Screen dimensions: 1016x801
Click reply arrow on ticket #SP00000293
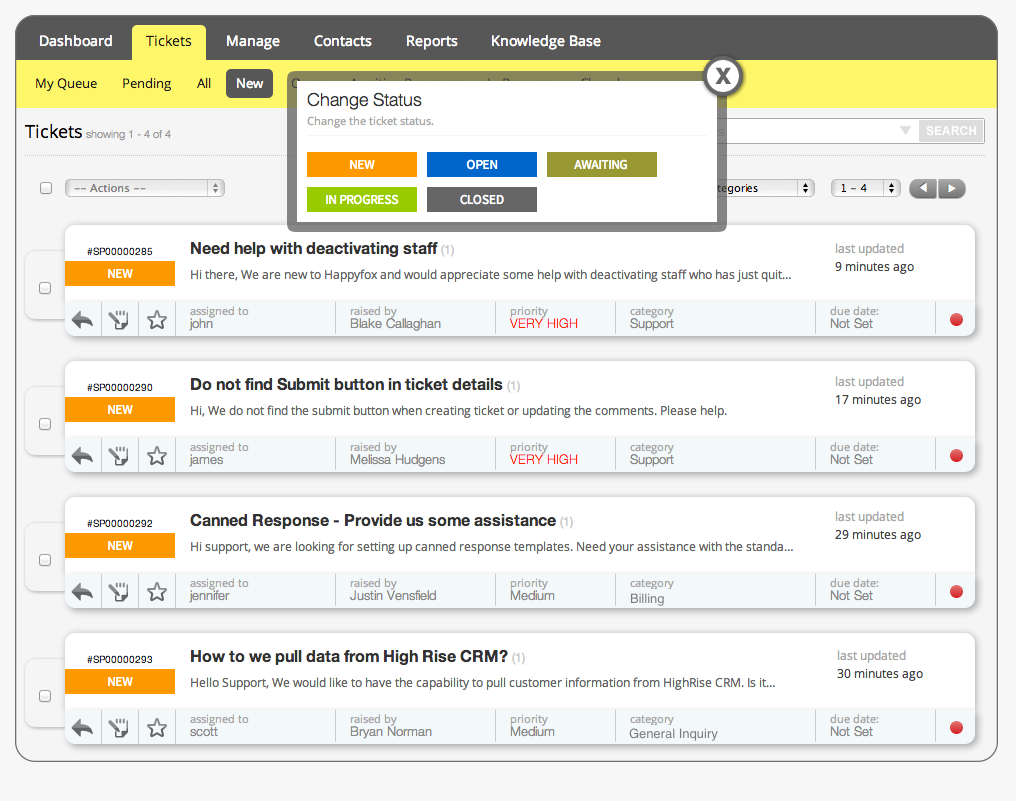tap(83, 728)
